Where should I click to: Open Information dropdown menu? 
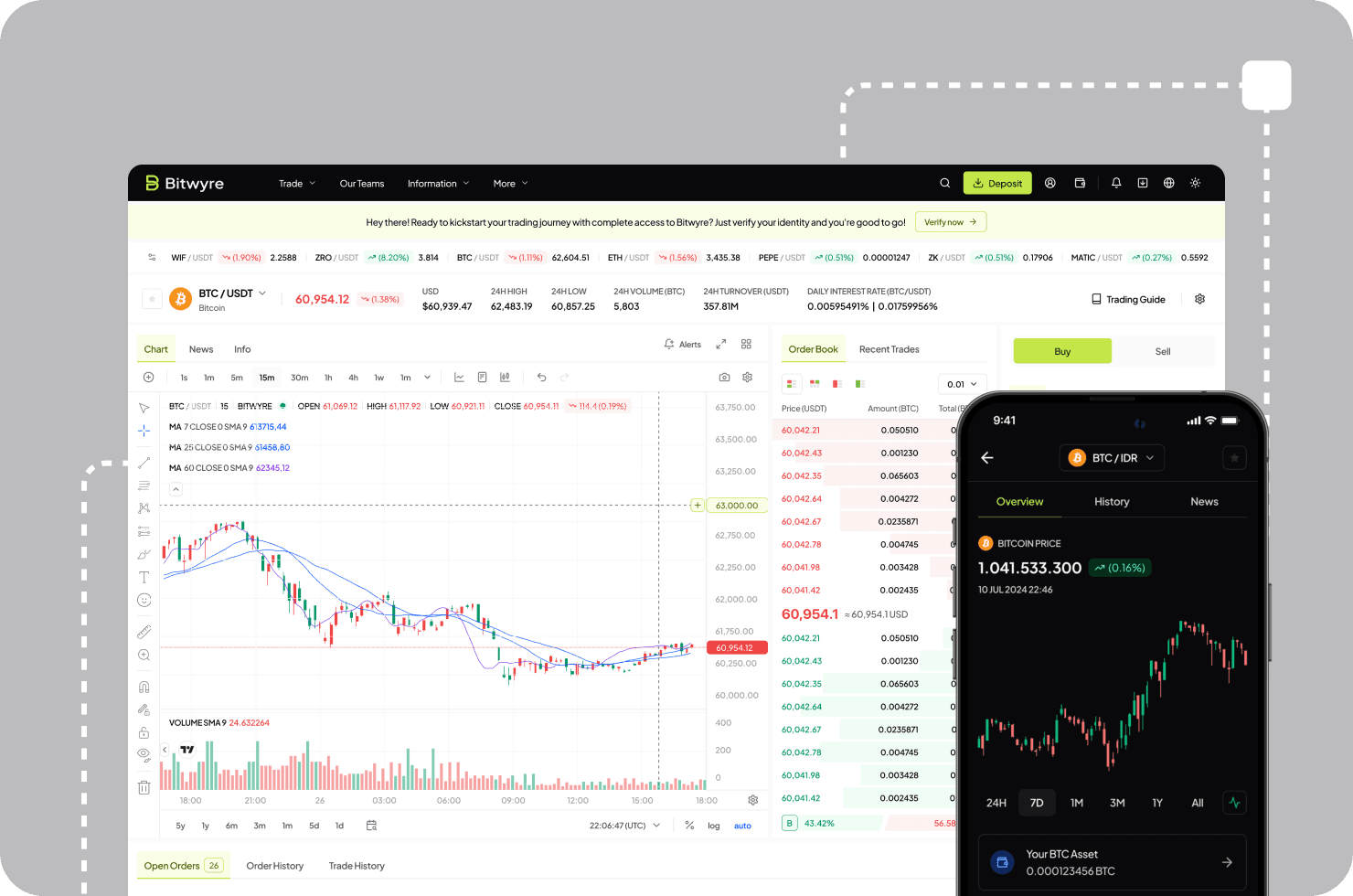pos(438,184)
